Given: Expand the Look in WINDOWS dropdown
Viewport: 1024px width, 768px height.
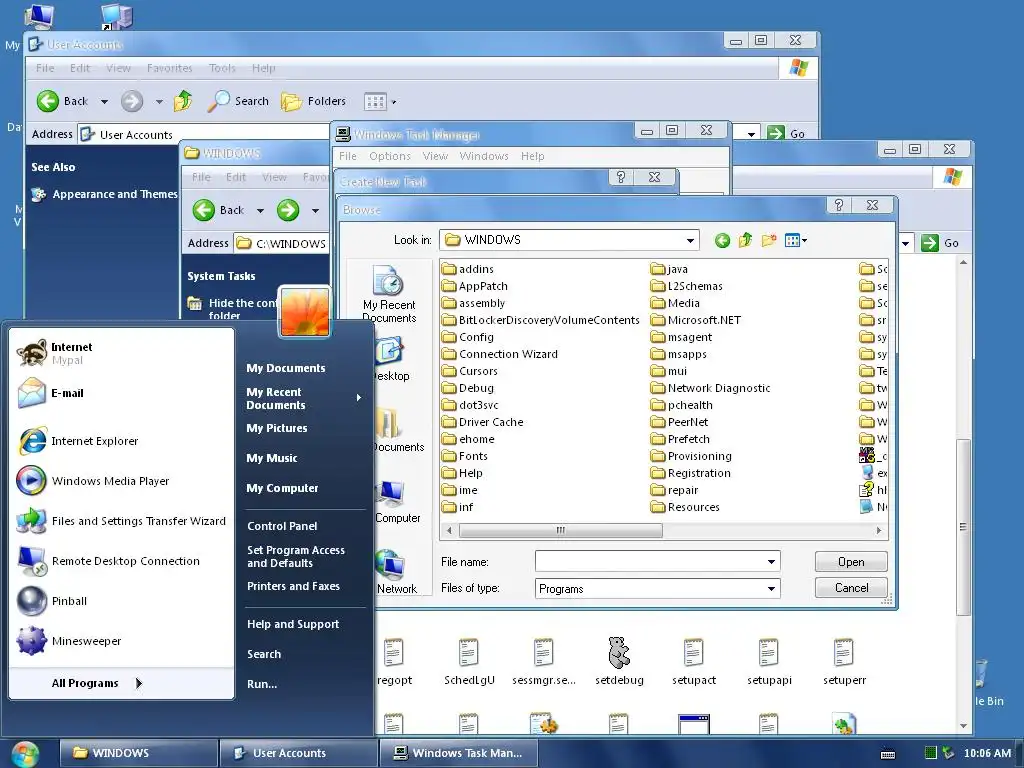Looking at the screenshot, I should [x=690, y=240].
